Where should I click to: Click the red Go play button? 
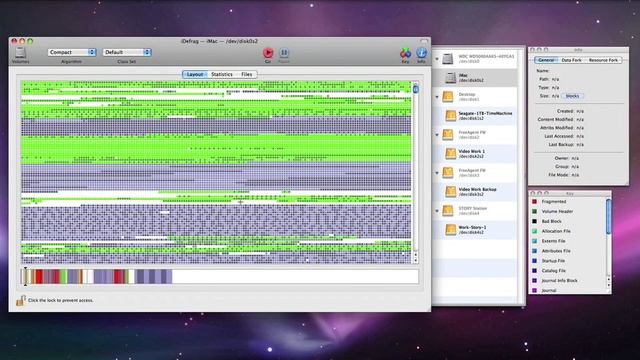tap(268, 53)
